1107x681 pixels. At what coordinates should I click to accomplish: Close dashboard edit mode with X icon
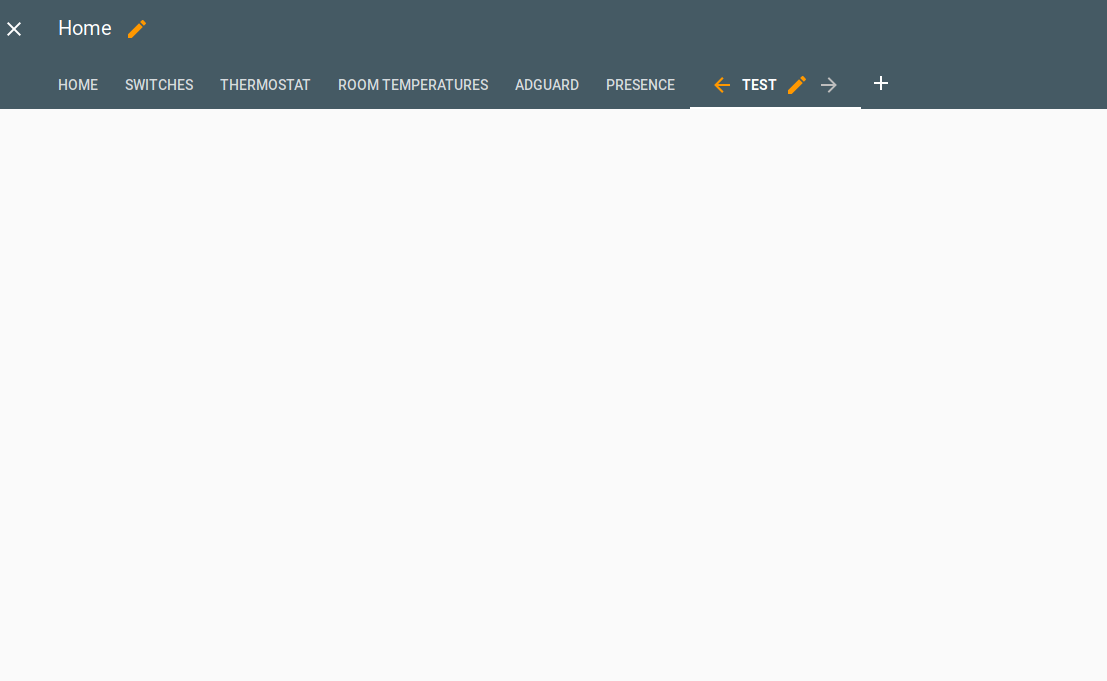click(x=14, y=29)
